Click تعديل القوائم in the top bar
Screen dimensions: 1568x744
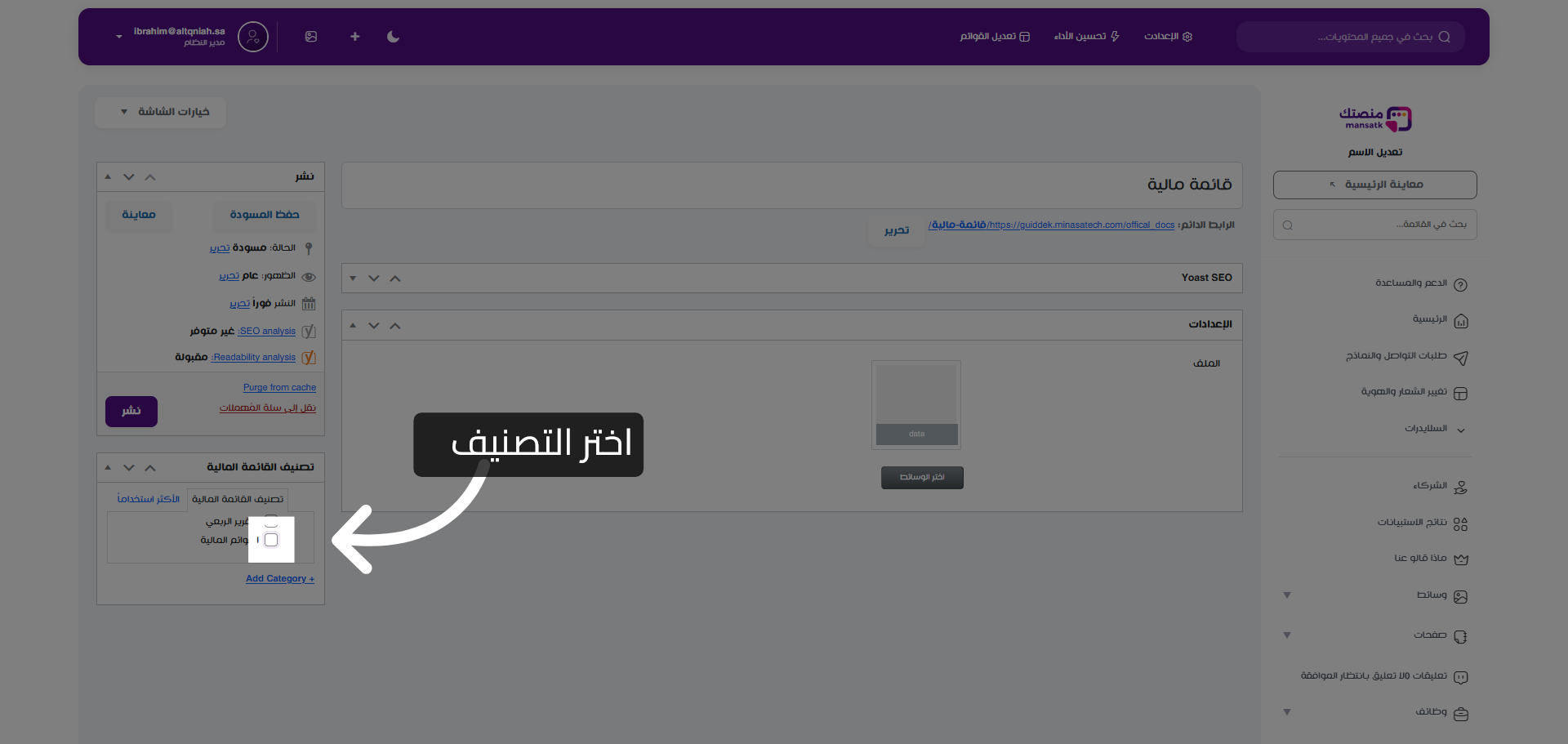click(x=994, y=37)
